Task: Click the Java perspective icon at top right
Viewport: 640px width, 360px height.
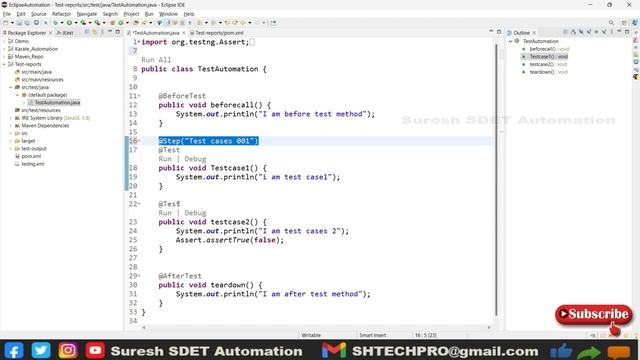Action: point(635,23)
